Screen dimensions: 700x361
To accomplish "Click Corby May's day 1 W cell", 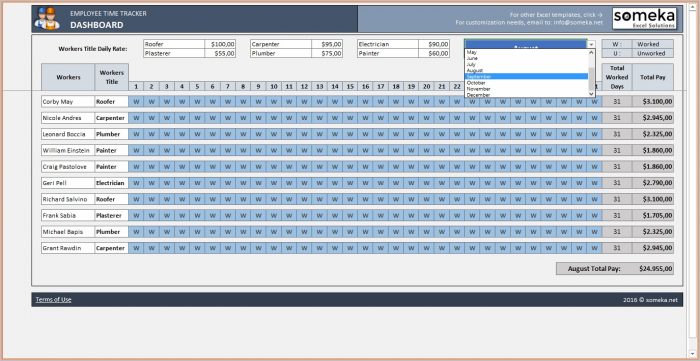I will tap(136, 101).
